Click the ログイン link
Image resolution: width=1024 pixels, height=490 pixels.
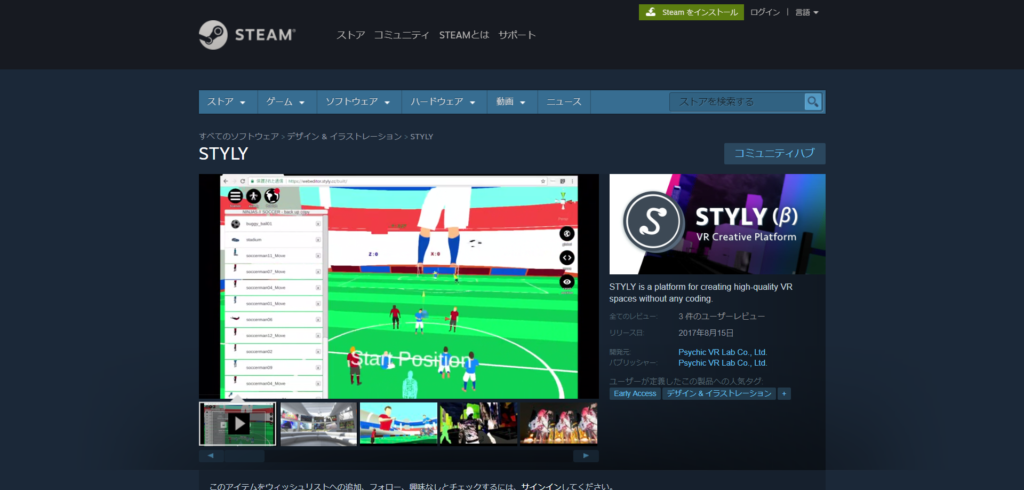[765, 12]
